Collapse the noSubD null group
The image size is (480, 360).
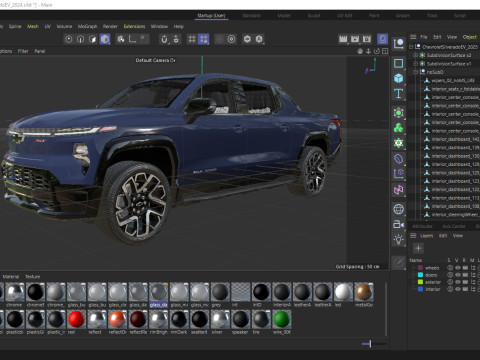point(415,72)
